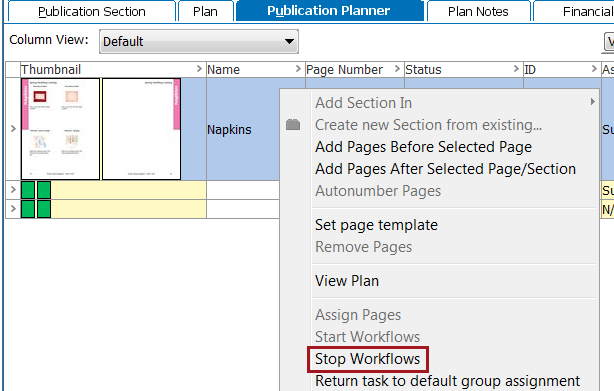Open Name column header arrow

click(x=298, y=69)
